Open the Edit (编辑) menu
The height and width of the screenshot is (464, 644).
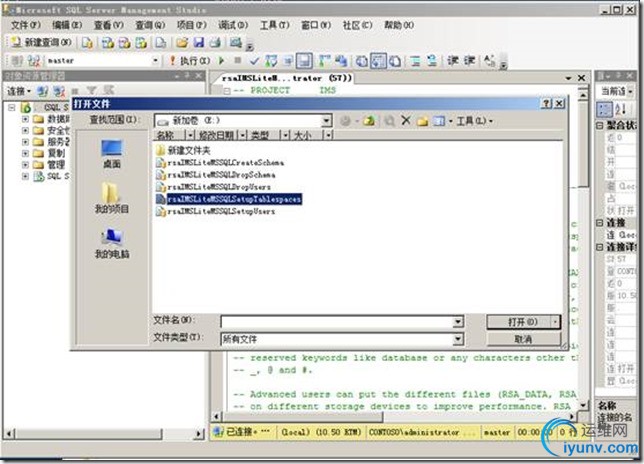point(67,25)
